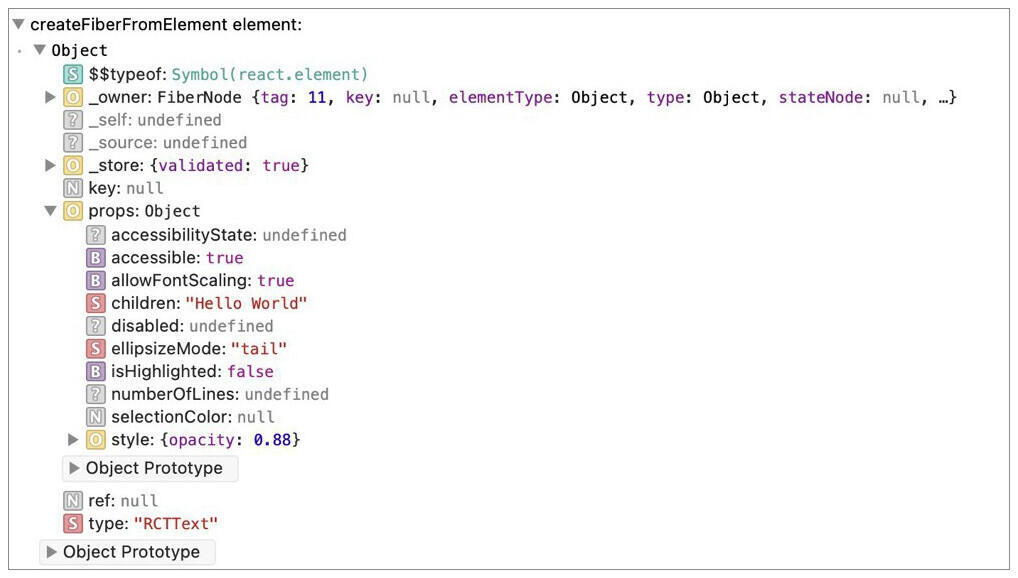
Task: Click the object icon next to _store
Action: tap(73, 166)
